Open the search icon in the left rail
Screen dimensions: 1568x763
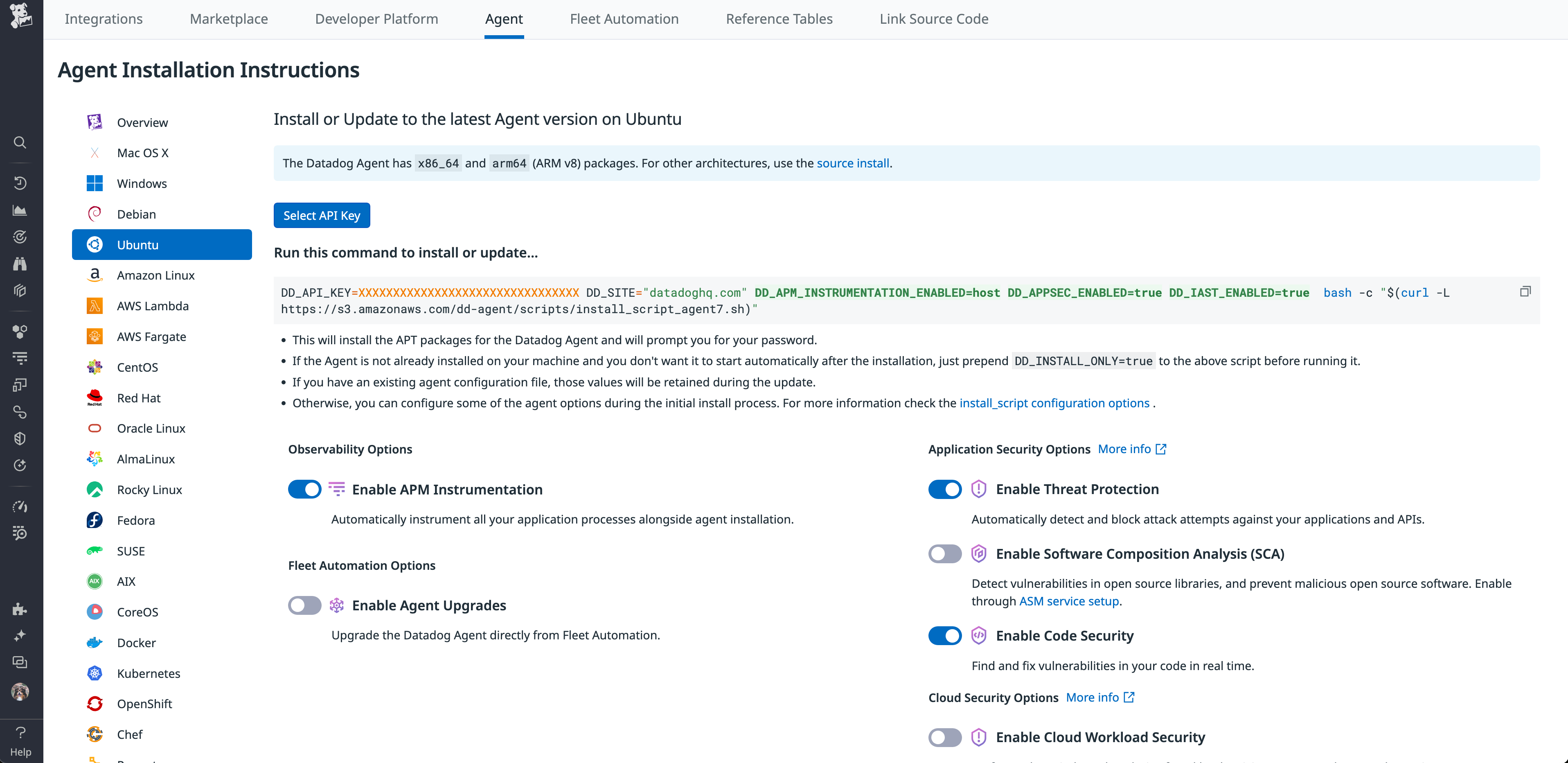point(20,142)
